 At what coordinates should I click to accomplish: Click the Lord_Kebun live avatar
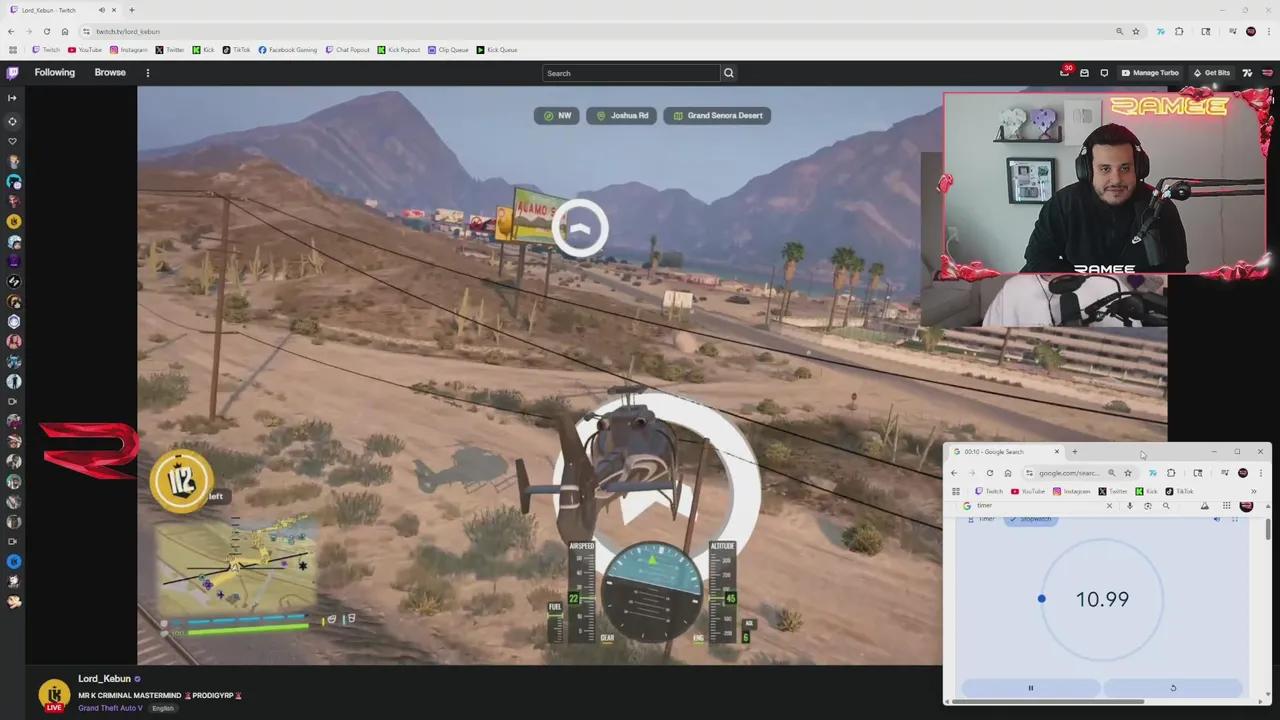pos(54,695)
